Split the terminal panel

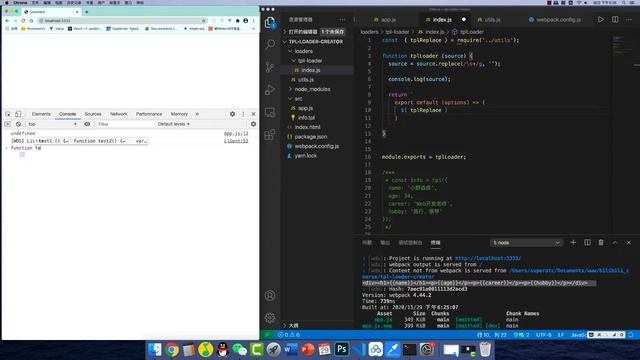pyautogui.click(x=587, y=242)
